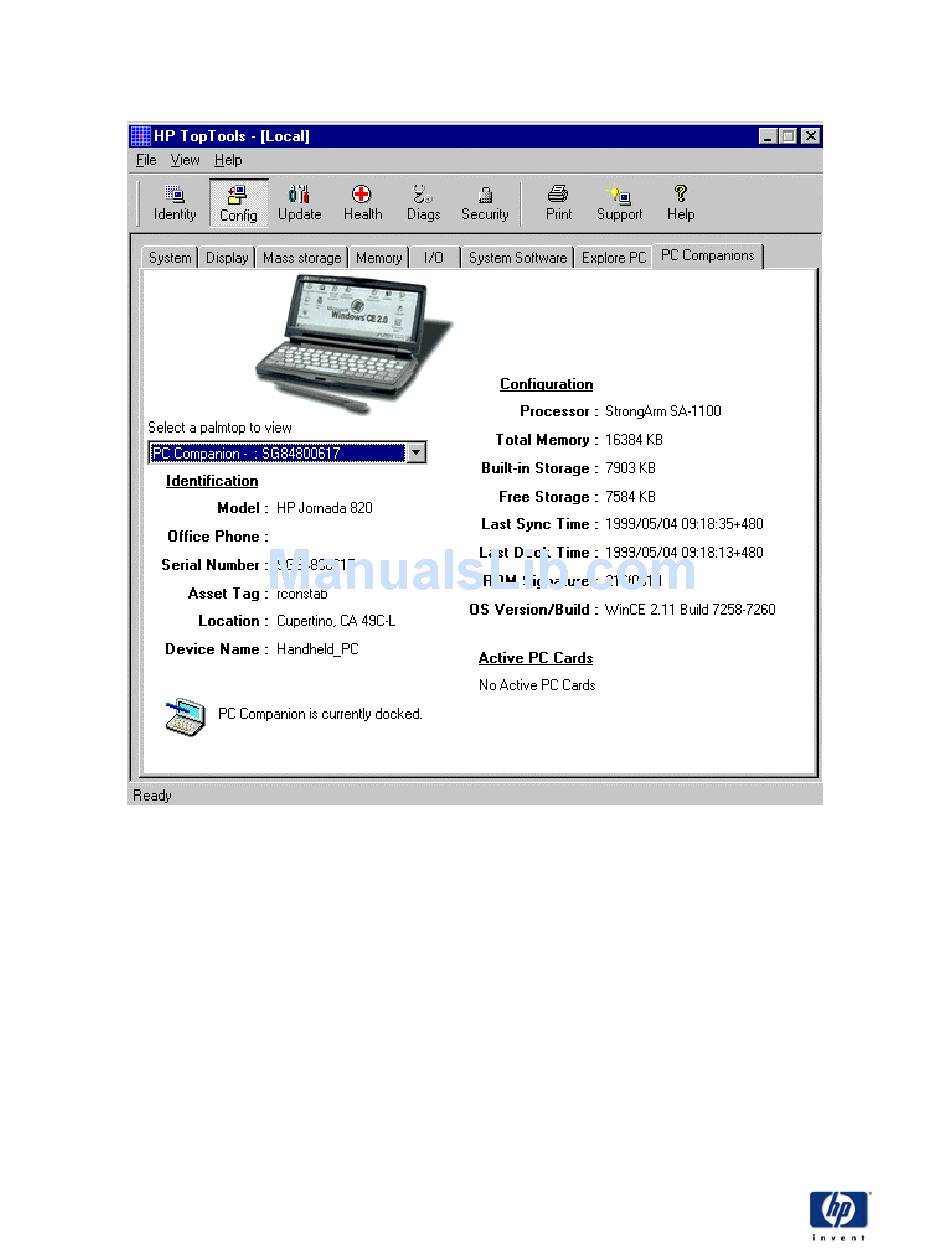Click the Help toolbar icon
The width and height of the screenshot is (950, 1248).
(x=680, y=202)
